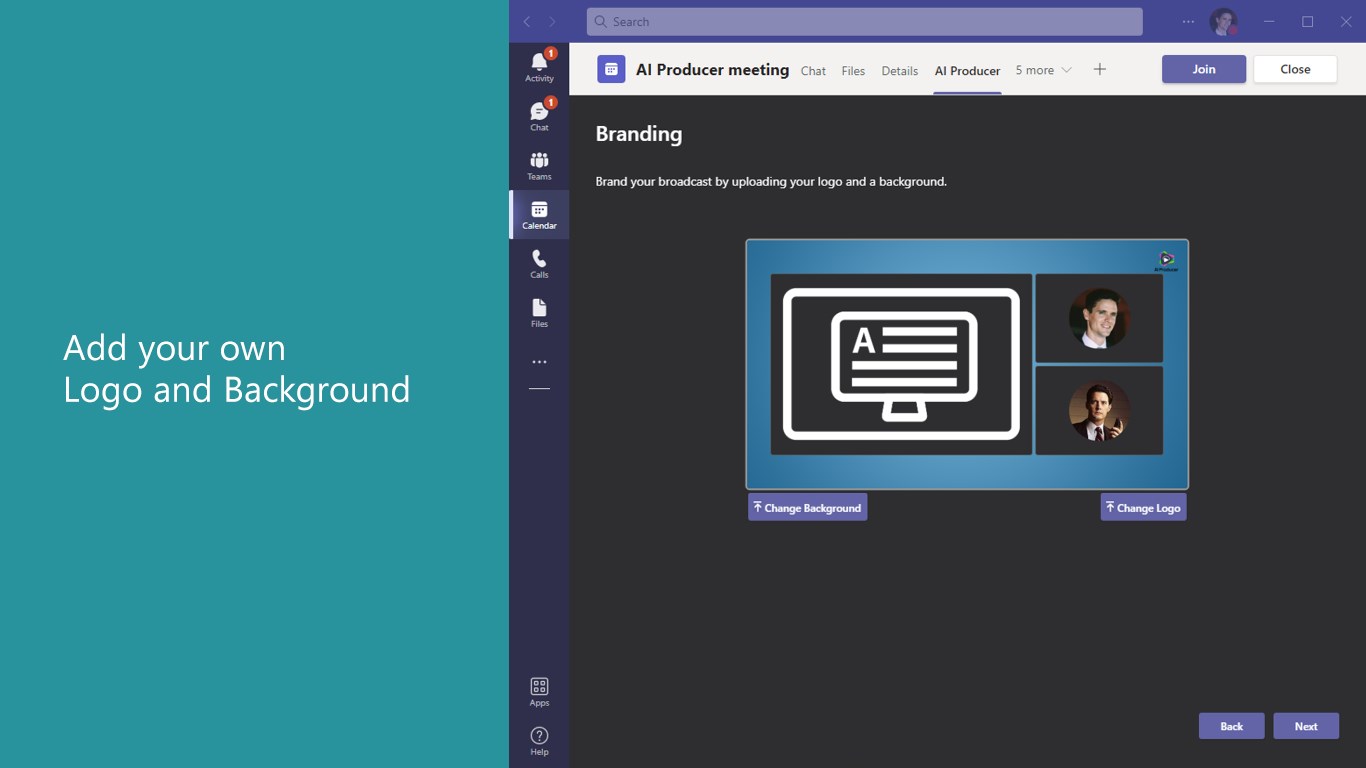The image size is (1366, 768).
Task: Add a new tab with plus icon
Action: [x=1099, y=69]
